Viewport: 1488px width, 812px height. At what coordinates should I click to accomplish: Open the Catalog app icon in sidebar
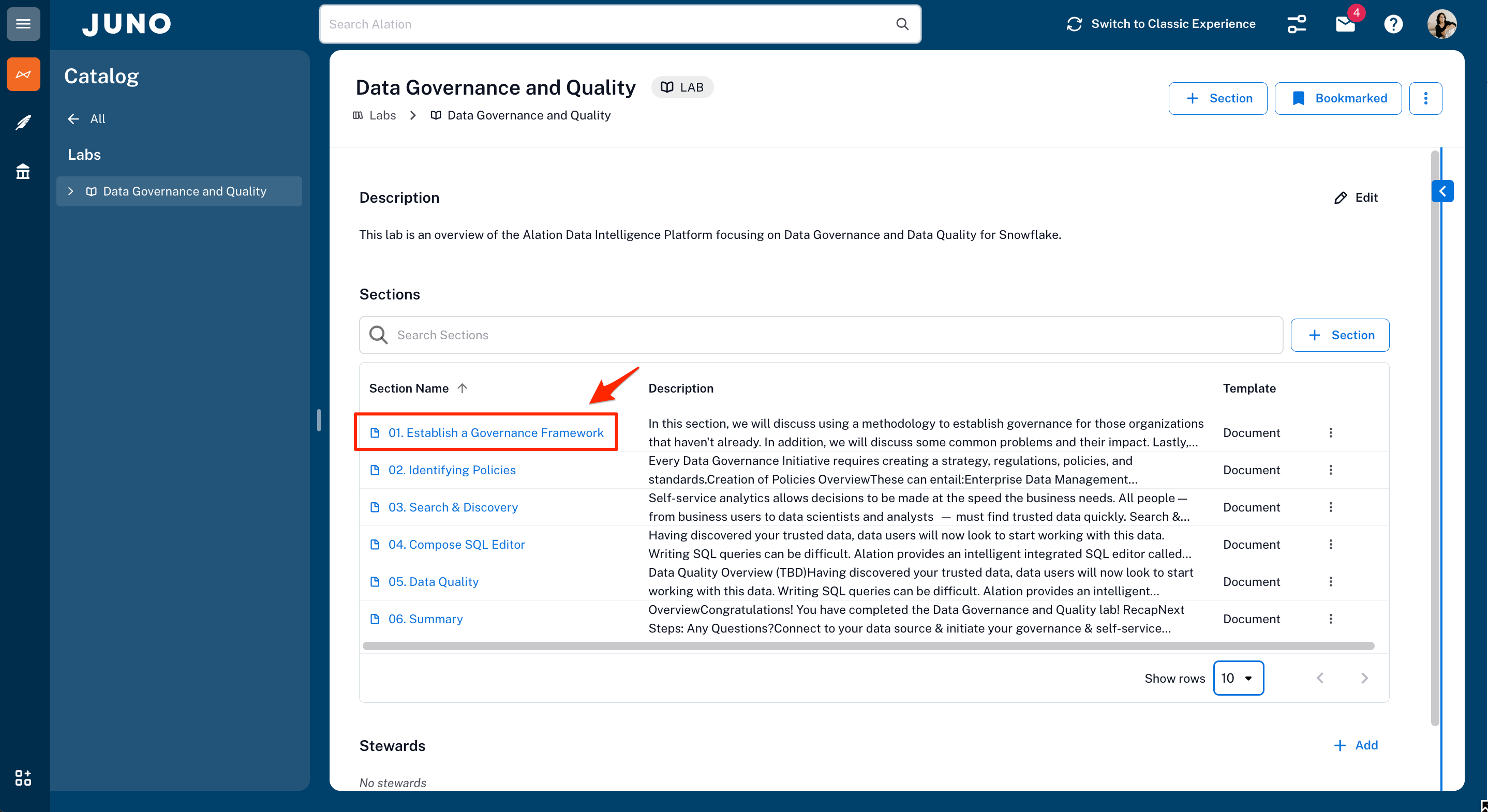(x=23, y=74)
